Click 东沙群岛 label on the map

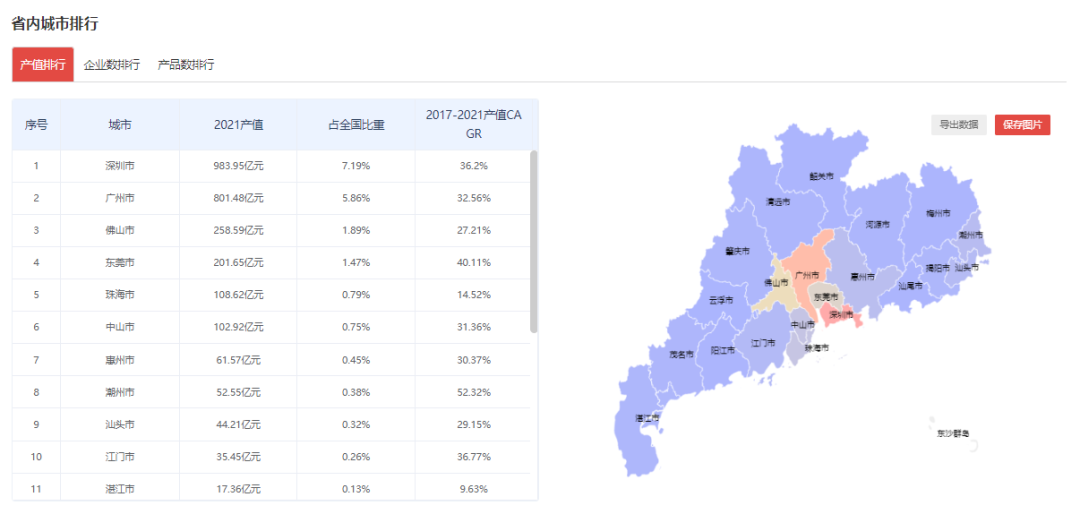(952, 433)
